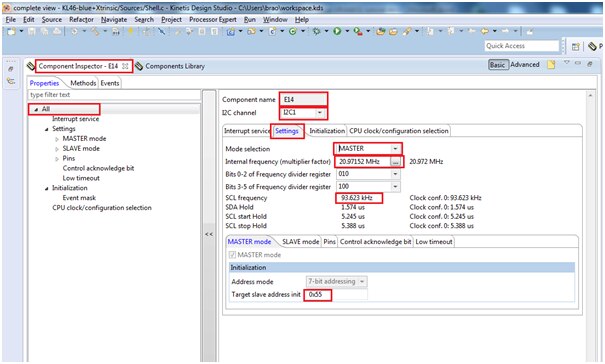
Task: Open the Initialization tab in settings panel
Action: tap(327, 131)
